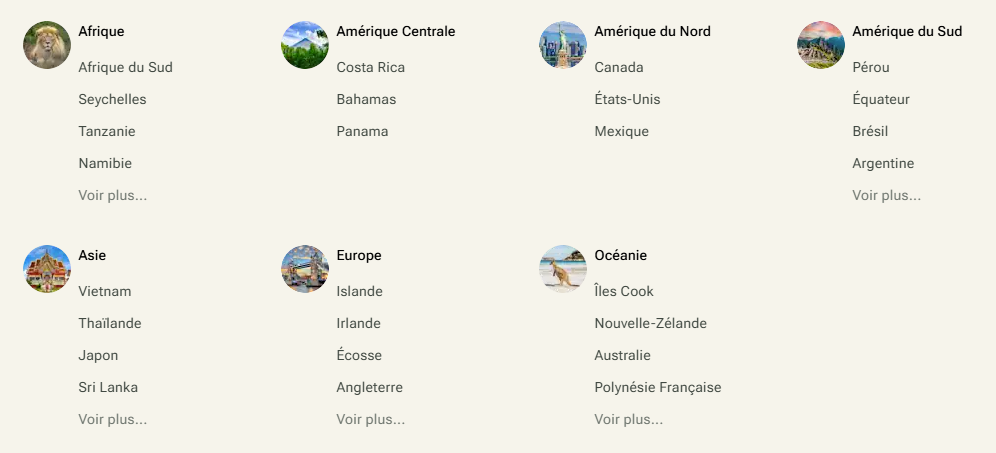Expand Voir plus under Asie
The image size is (996, 453).
[113, 419]
